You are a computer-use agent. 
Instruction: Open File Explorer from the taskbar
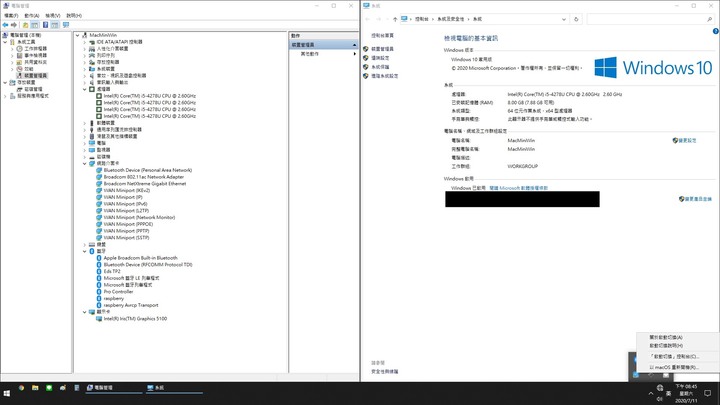[x=35, y=388]
